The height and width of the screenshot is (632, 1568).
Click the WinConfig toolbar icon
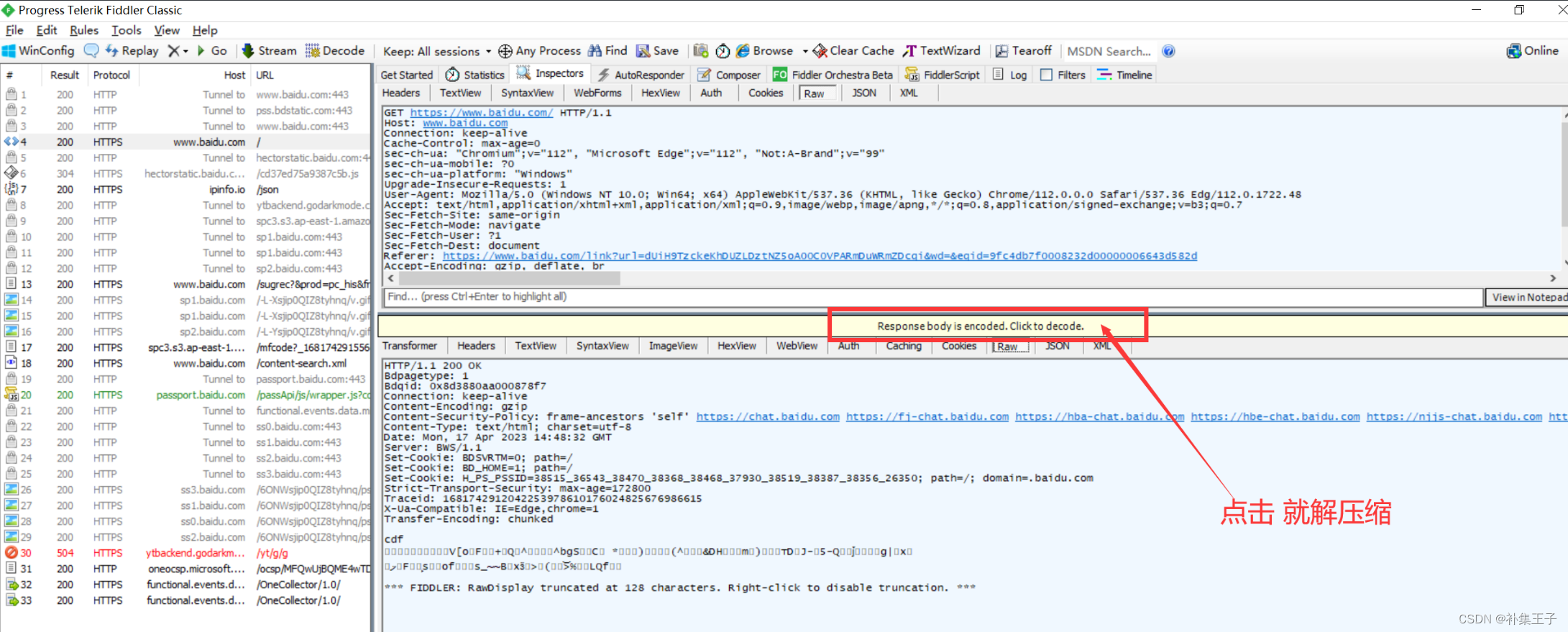coord(39,51)
